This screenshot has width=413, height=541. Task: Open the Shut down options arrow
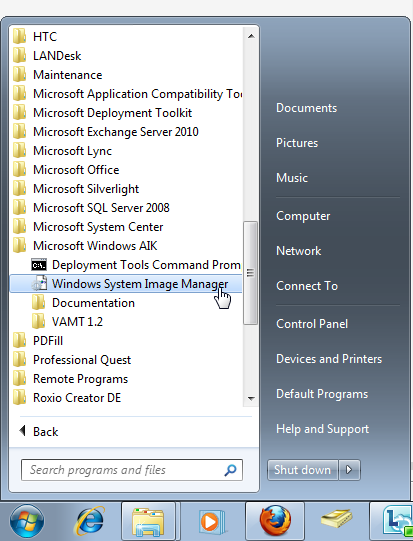click(x=349, y=470)
